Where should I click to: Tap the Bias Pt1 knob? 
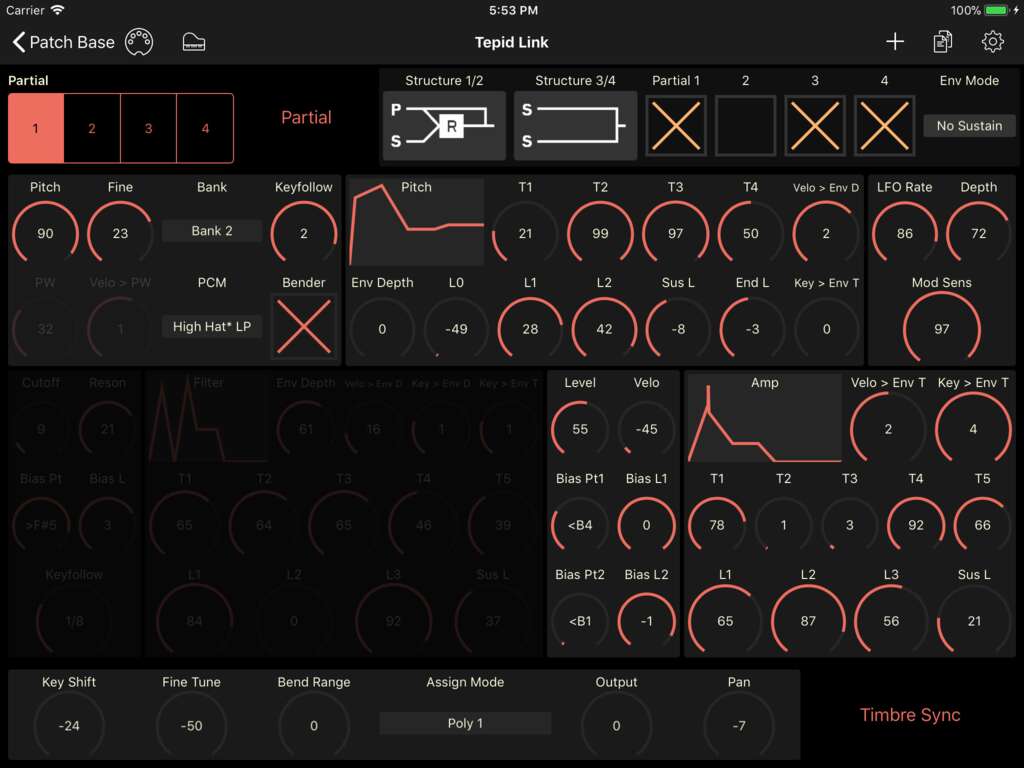580,525
